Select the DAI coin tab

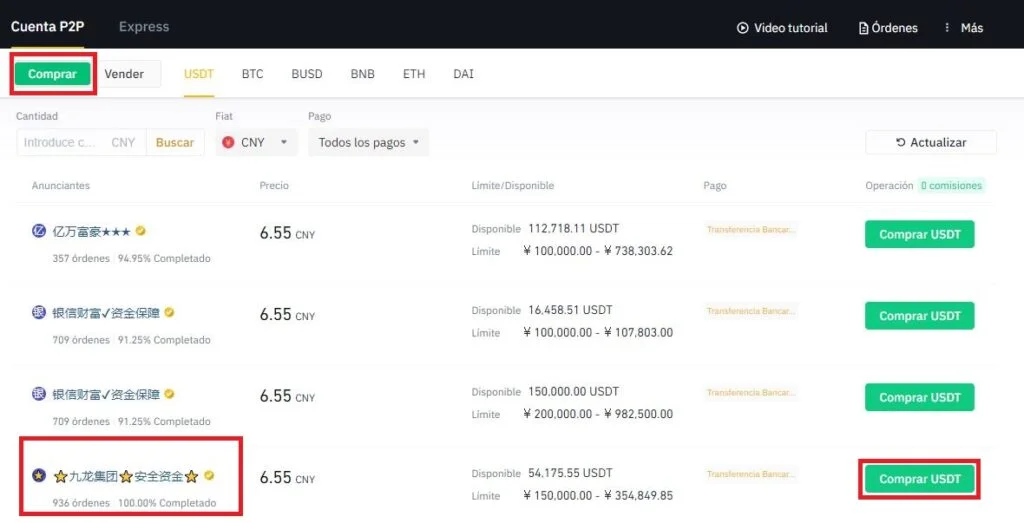463,74
